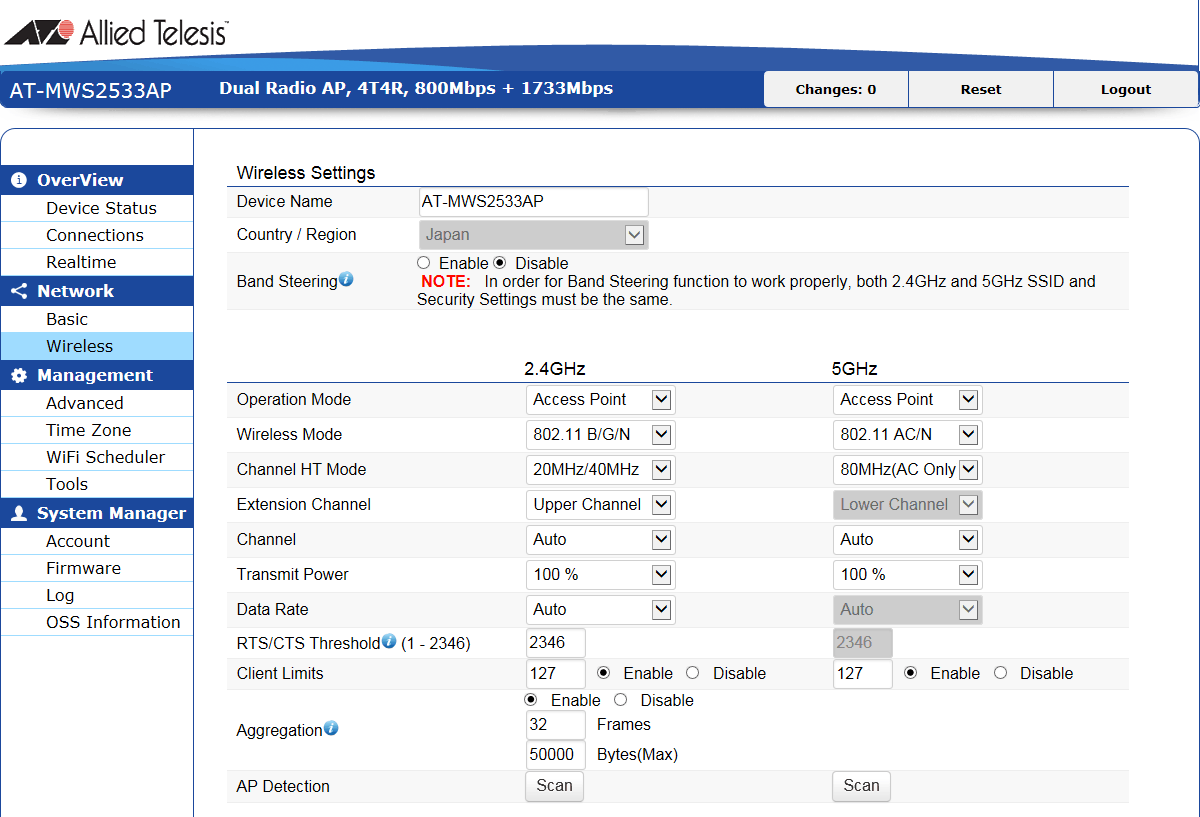Image resolution: width=1200 pixels, height=817 pixels.
Task: Click the Changes: 0 button
Action: click(836, 89)
